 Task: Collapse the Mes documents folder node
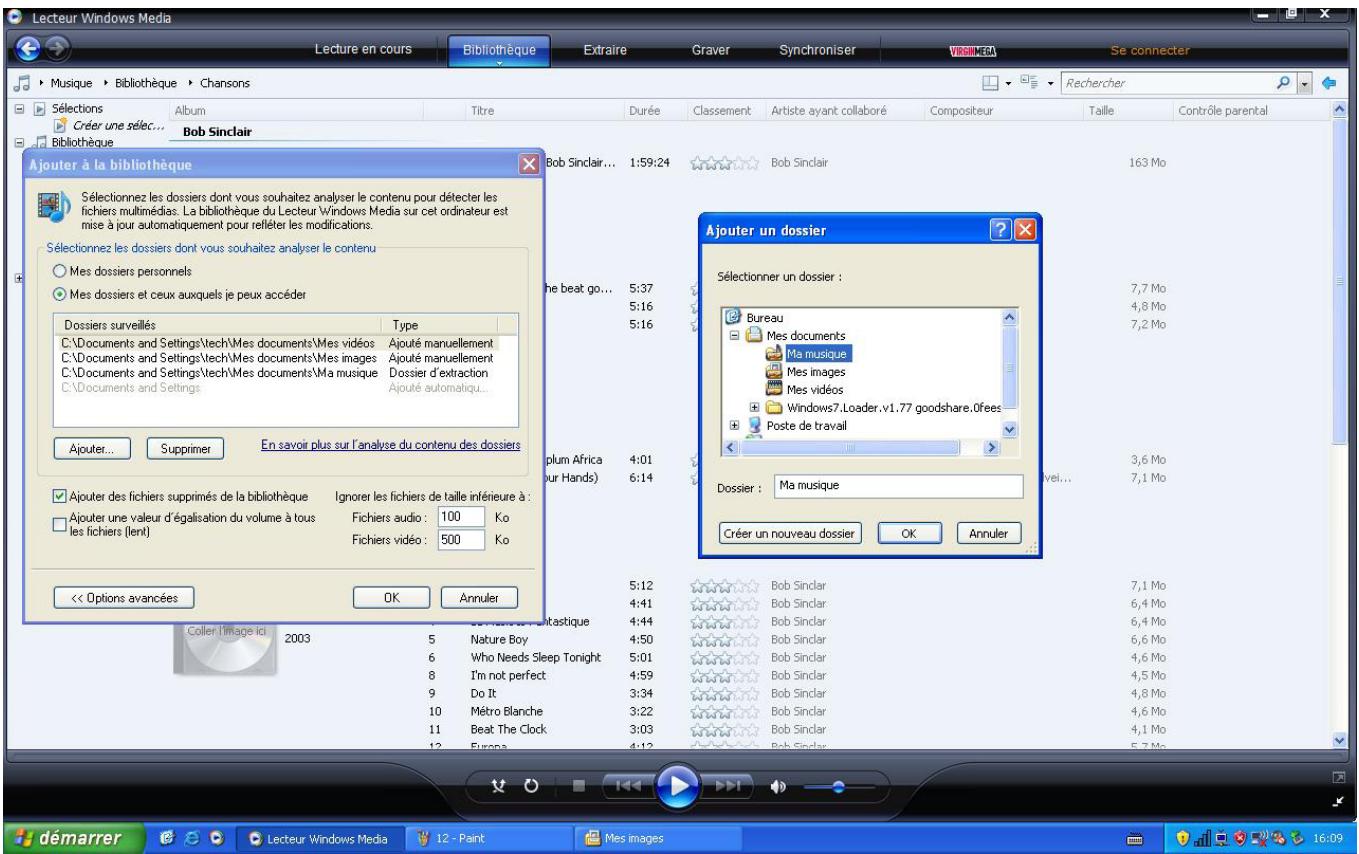coord(735,335)
